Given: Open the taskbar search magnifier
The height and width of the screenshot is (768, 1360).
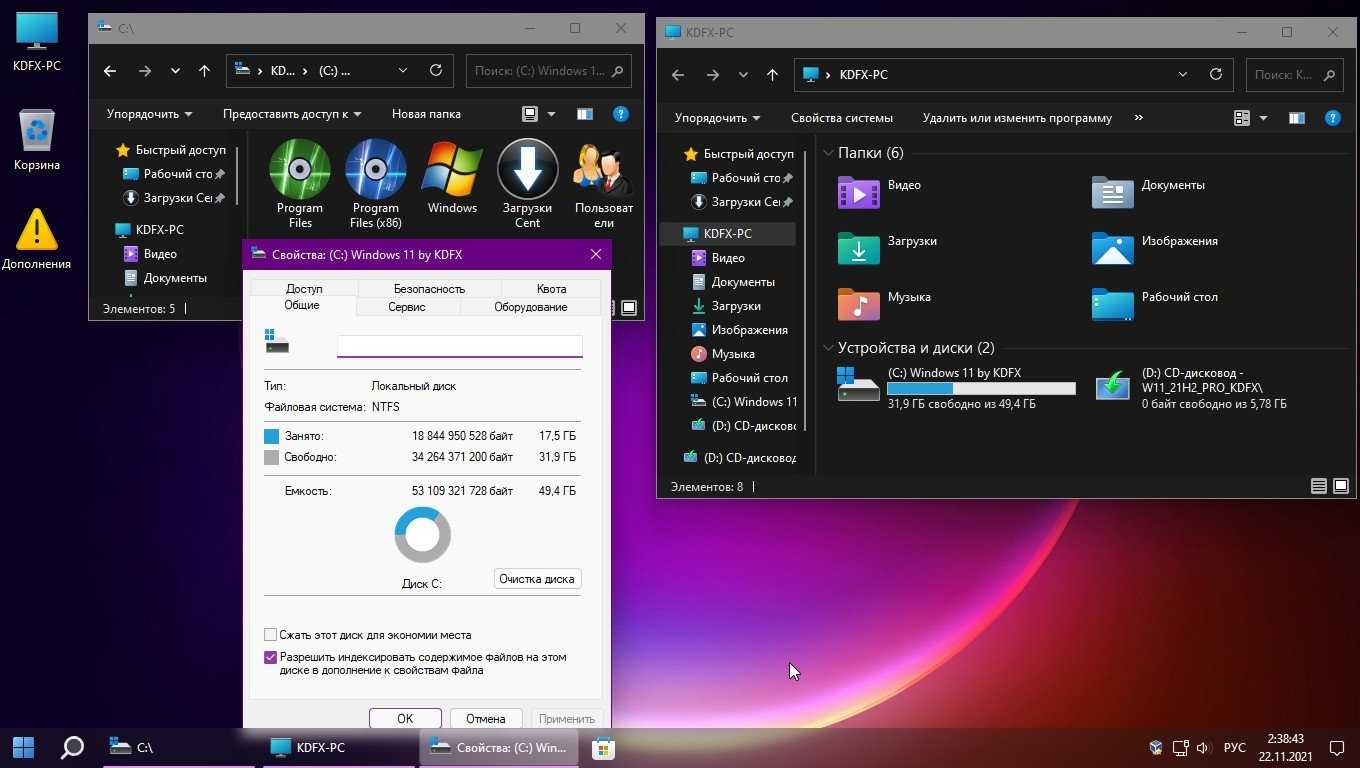Looking at the screenshot, I should [72, 747].
